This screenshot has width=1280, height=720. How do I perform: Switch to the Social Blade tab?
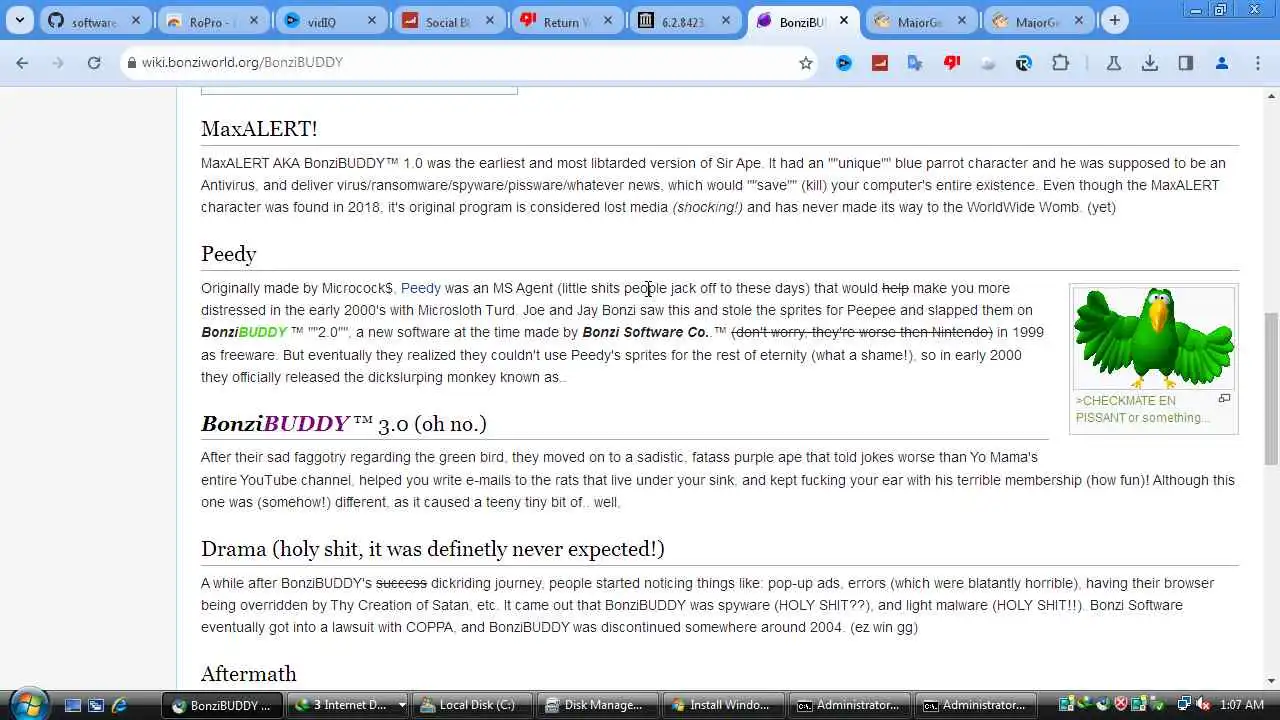tap(449, 20)
